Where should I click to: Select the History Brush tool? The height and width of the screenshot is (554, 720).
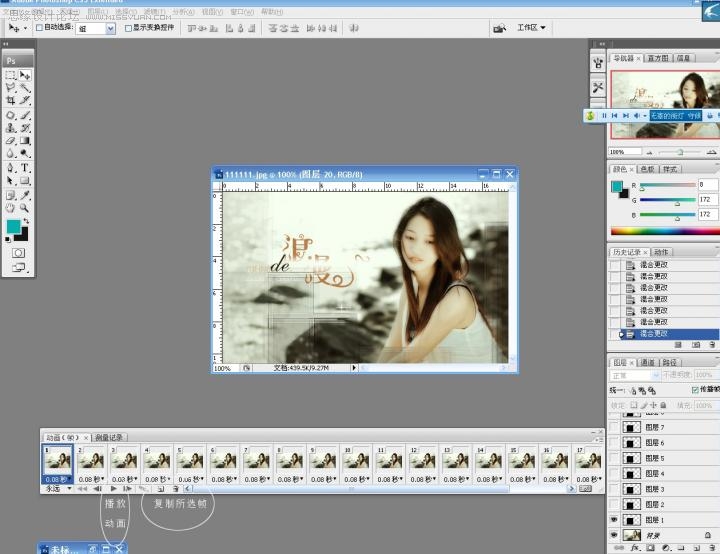[25, 128]
